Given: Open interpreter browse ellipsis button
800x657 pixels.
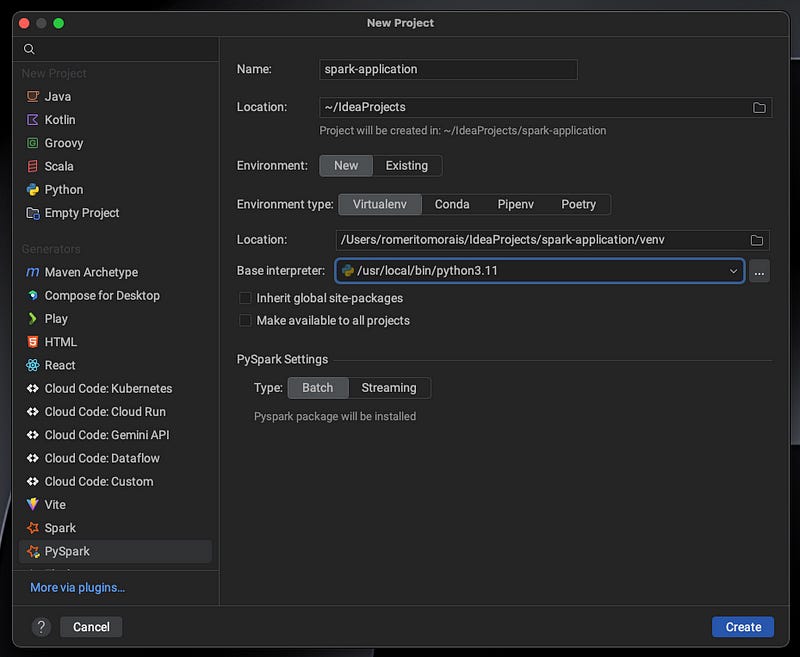Looking at the screenshot, I should [759, 271].
